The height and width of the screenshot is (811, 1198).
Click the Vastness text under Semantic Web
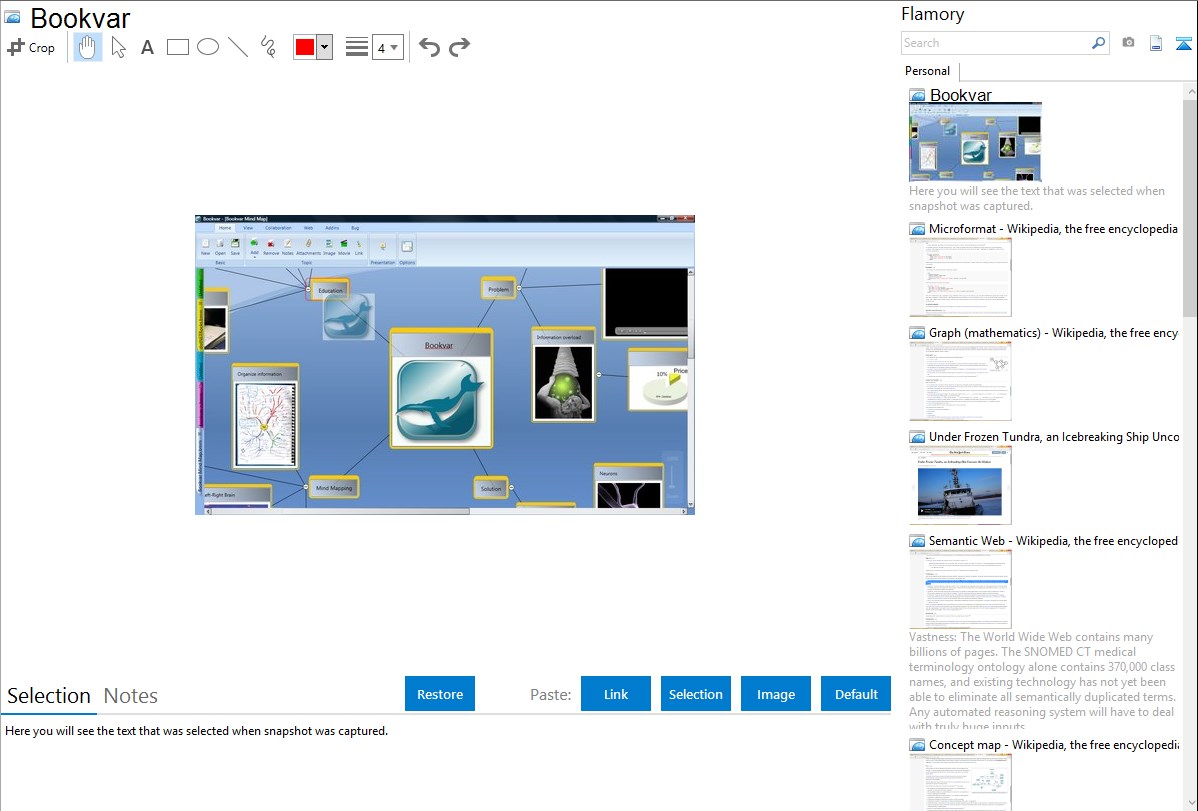pyautogui.click(x=1042, y=681)
